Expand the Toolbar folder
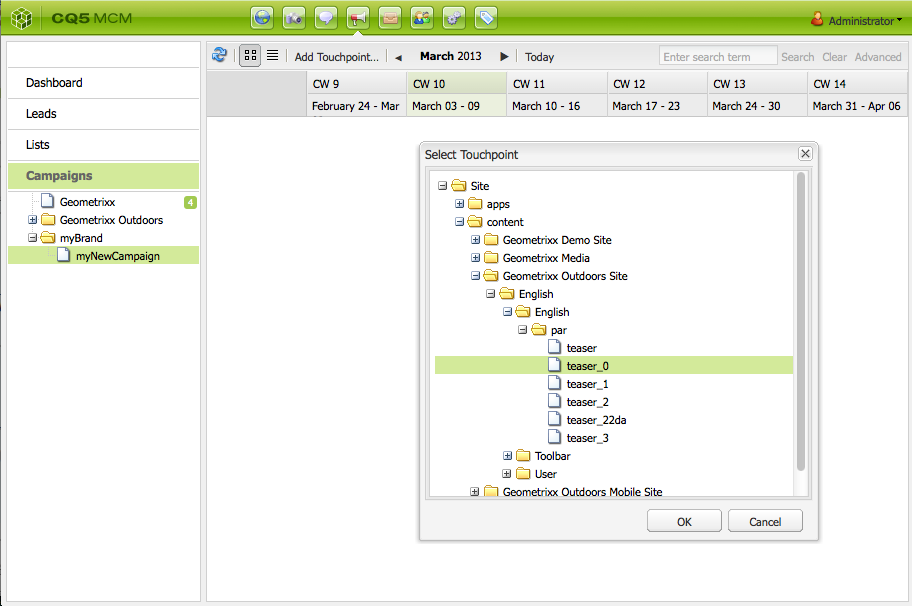The height and width of the screenshot is (606, 912). click(x=507, y=455)
